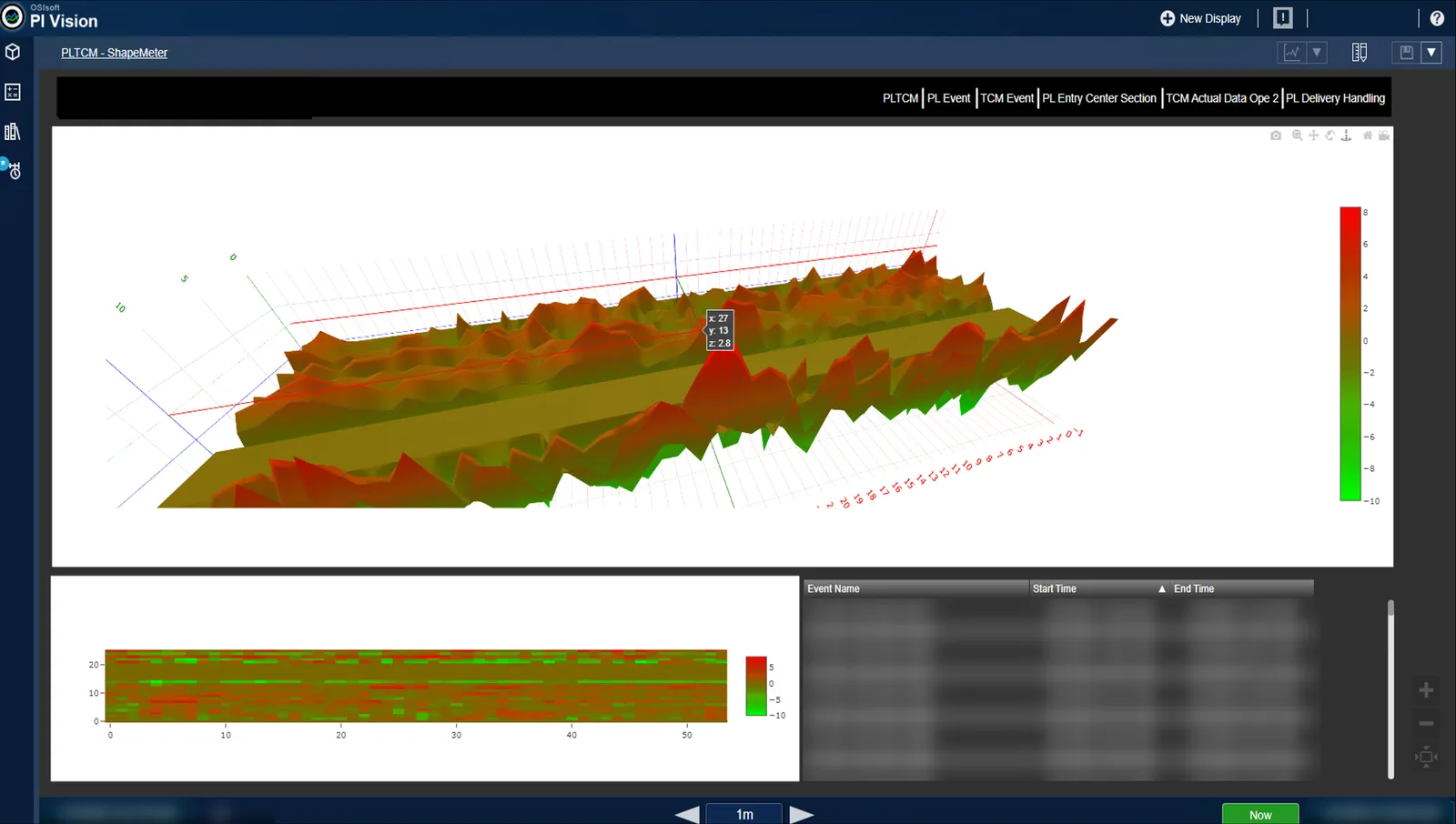Click the save display icon
This screenshot has height=824, width=1456.
pyautogui.click(x=1406, y=53)
